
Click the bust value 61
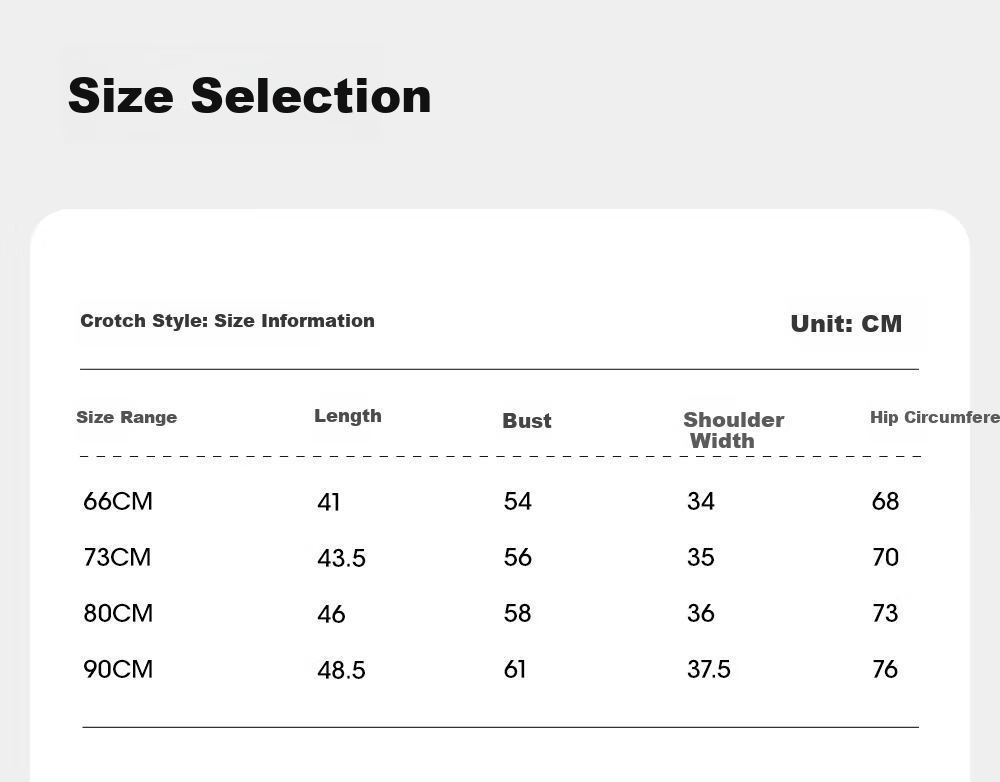pyautogui.click(x=515, y=670)
